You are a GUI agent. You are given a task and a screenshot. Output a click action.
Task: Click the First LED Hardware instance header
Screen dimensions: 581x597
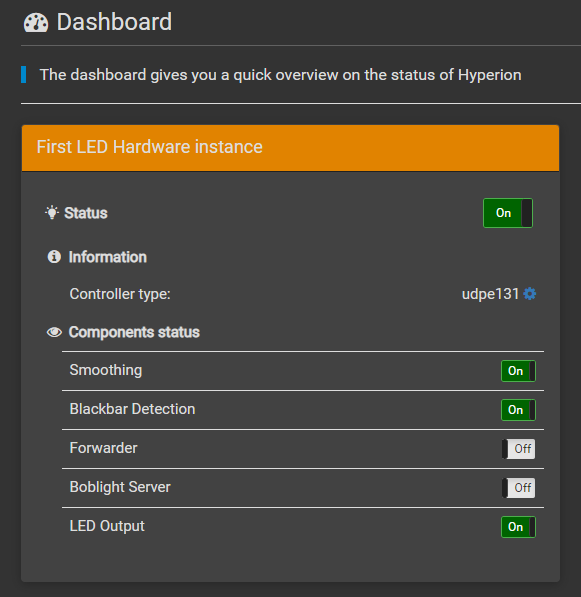(x=290, y=148)
